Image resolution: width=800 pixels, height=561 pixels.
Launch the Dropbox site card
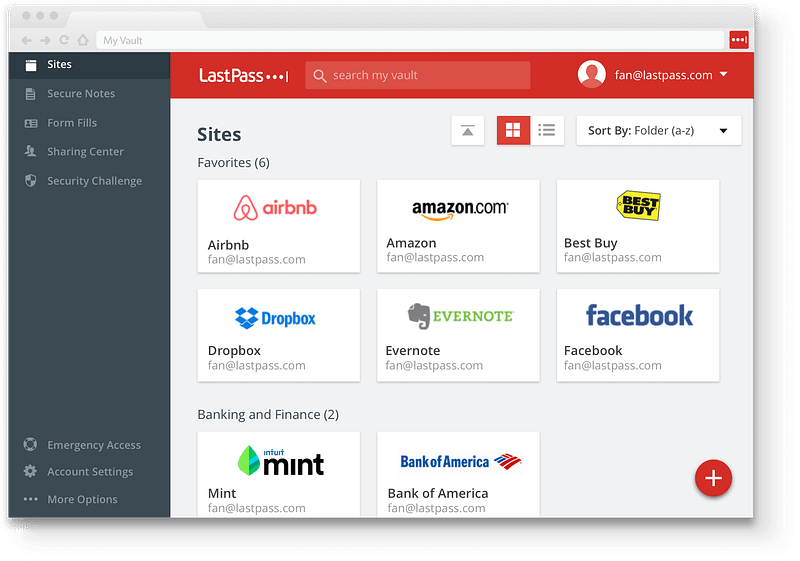(279, 335)
